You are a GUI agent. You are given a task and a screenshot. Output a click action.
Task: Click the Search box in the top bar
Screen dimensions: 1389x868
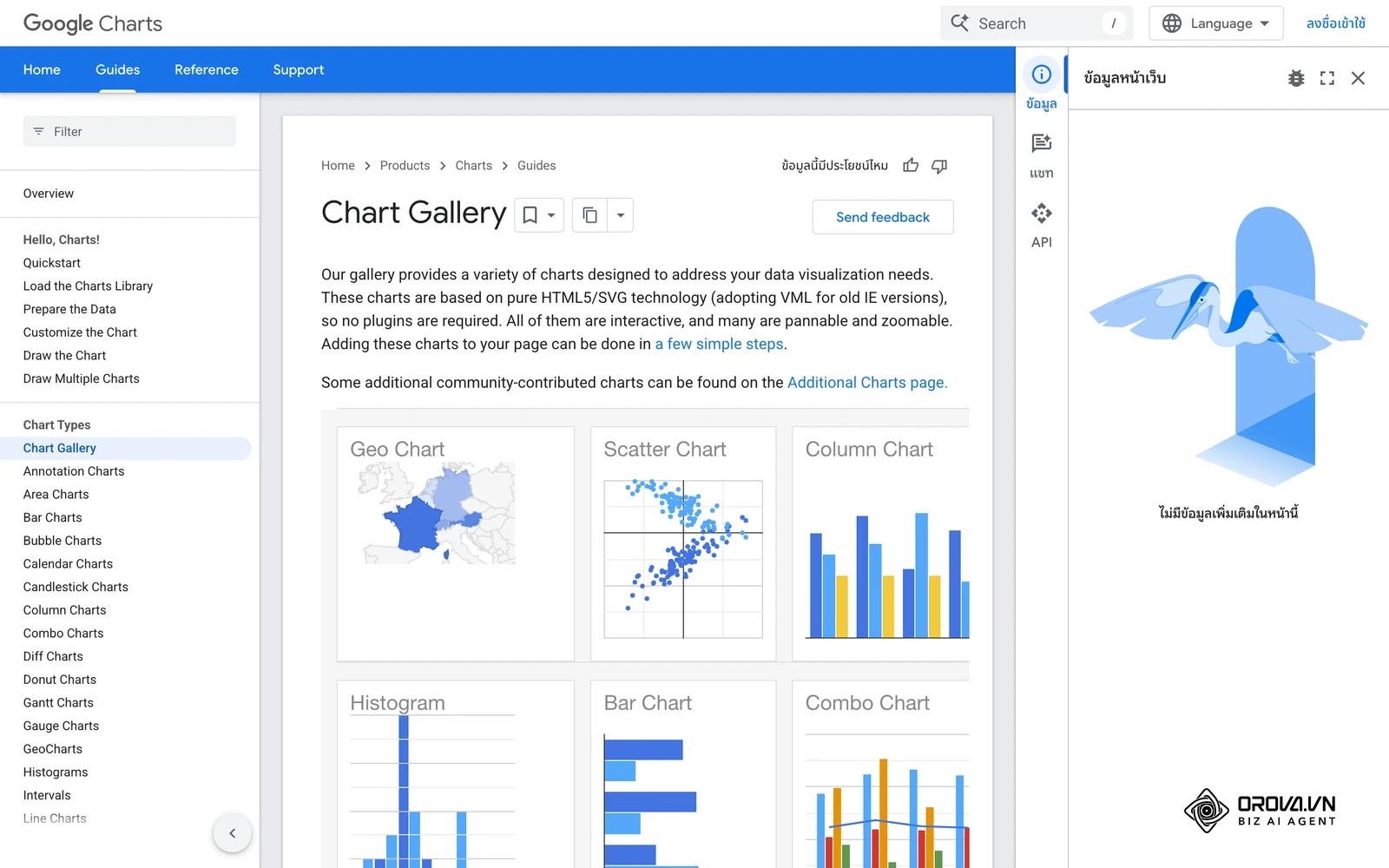1037,23
